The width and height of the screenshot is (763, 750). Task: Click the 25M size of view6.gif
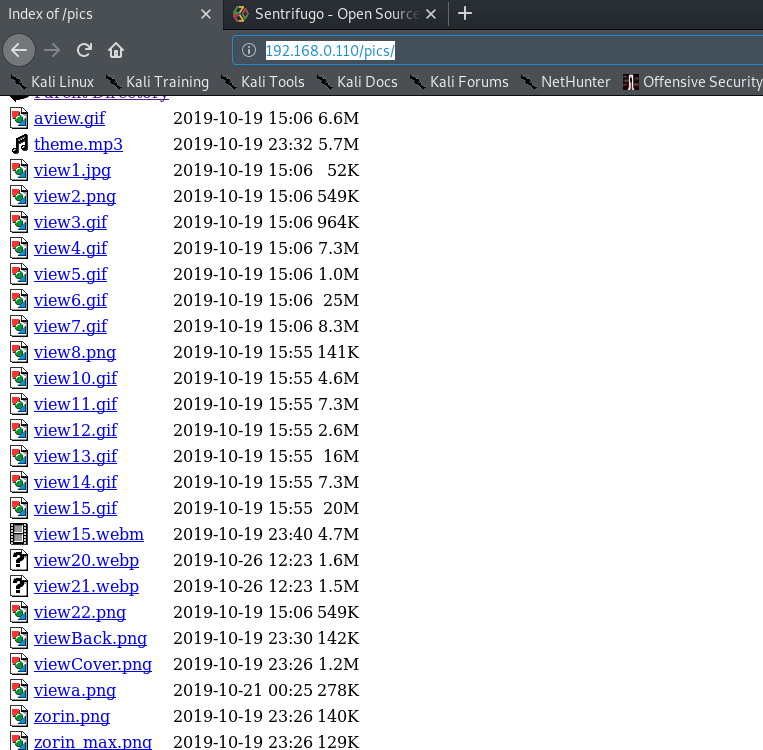coord(341,300)
